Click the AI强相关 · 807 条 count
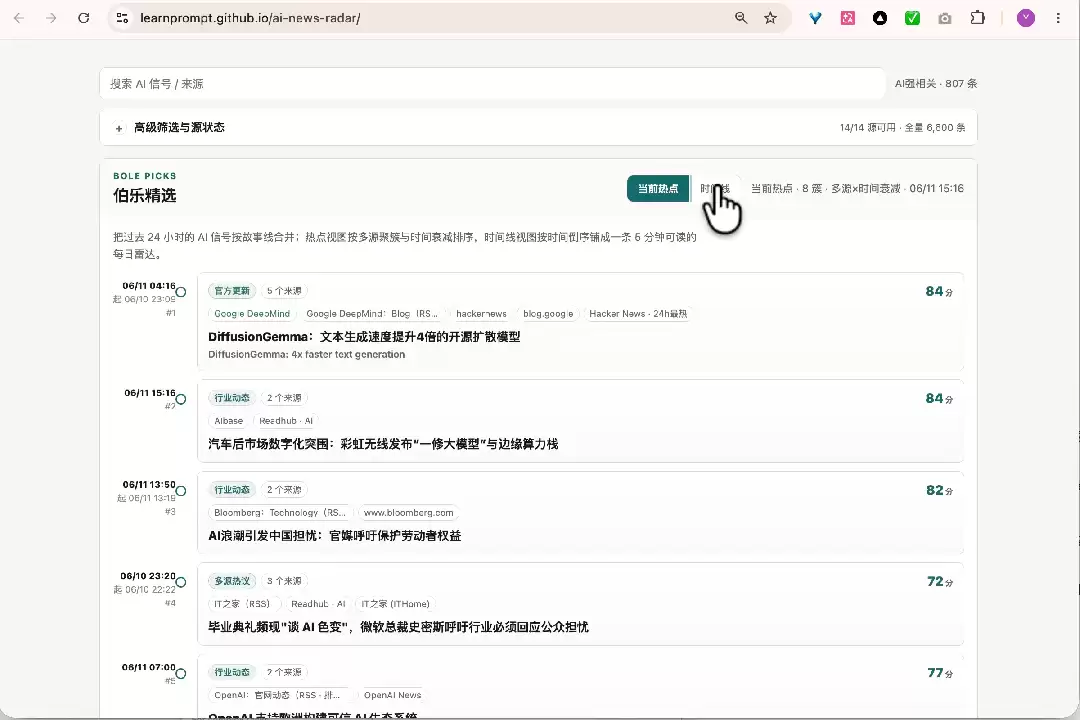 pos(936,83)
